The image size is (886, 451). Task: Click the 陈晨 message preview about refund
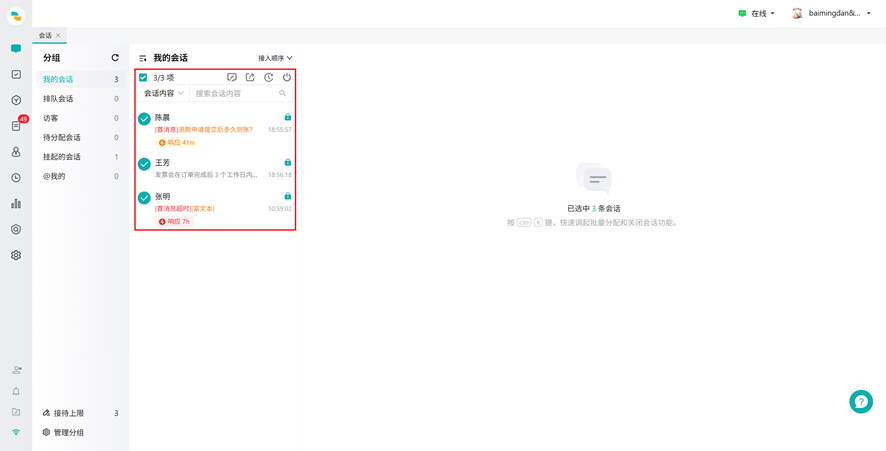click(204, 129)
